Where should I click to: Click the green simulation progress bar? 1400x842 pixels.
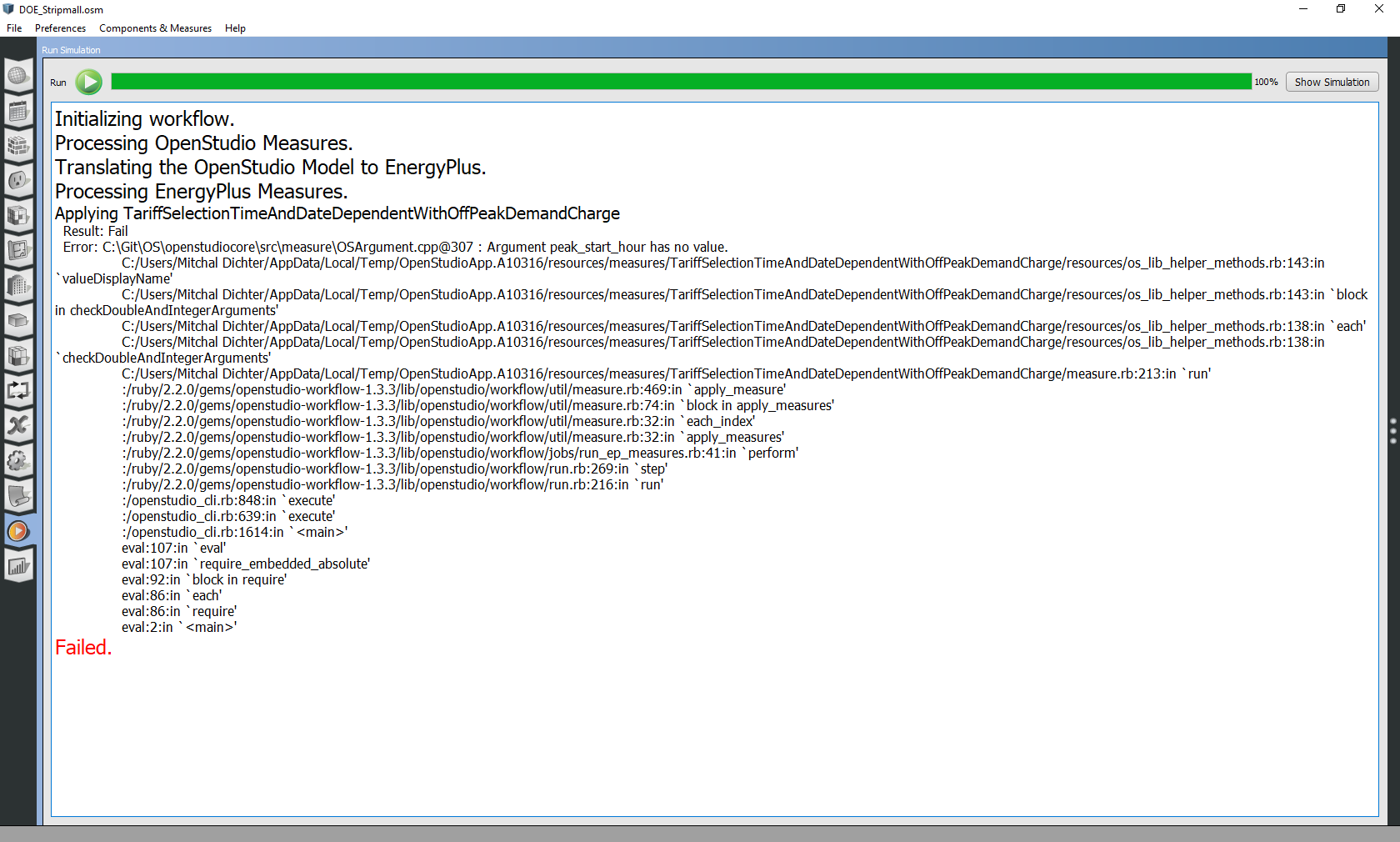click(667, 82)
